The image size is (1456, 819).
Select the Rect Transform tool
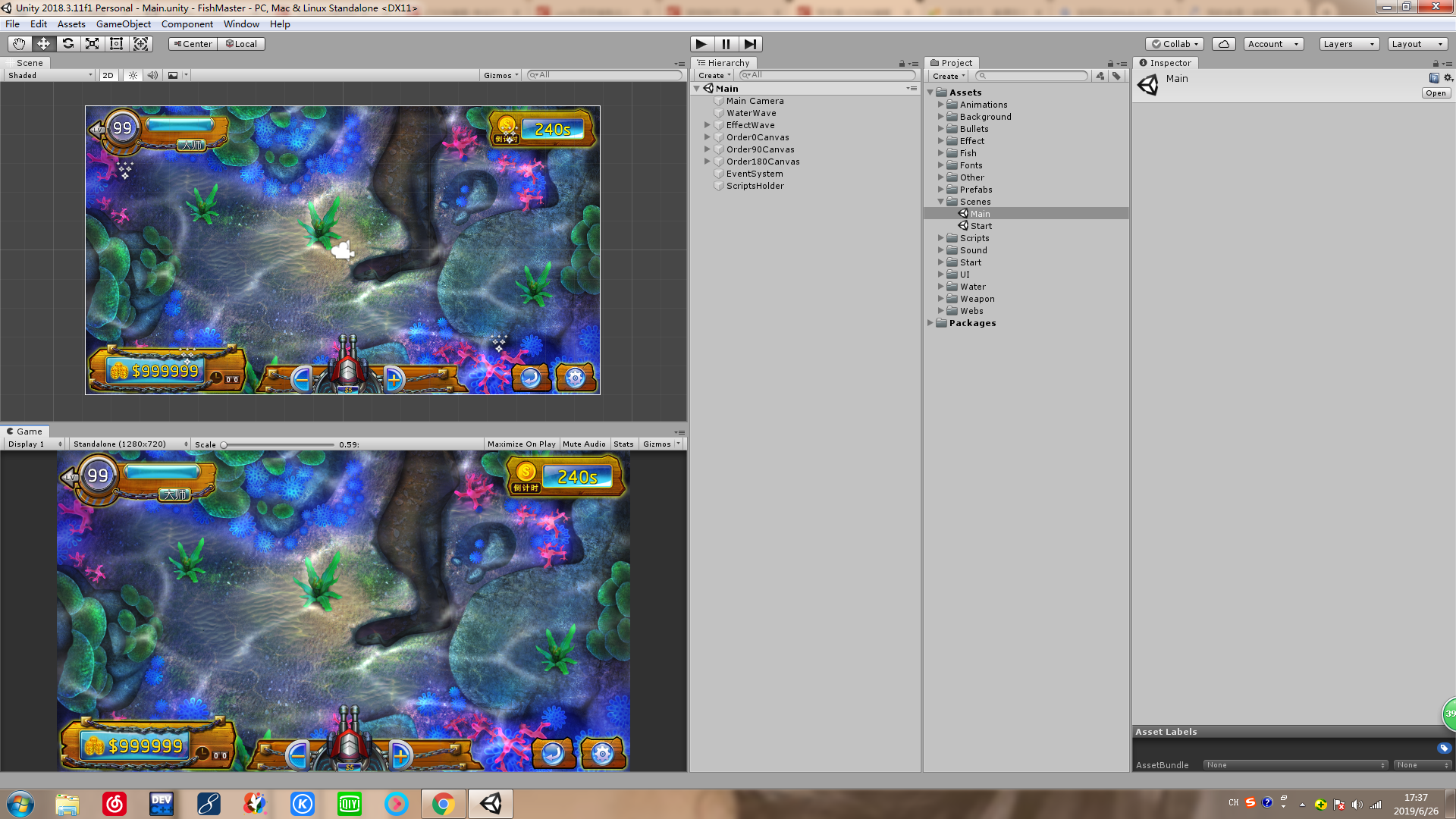[x=116, y=43]
